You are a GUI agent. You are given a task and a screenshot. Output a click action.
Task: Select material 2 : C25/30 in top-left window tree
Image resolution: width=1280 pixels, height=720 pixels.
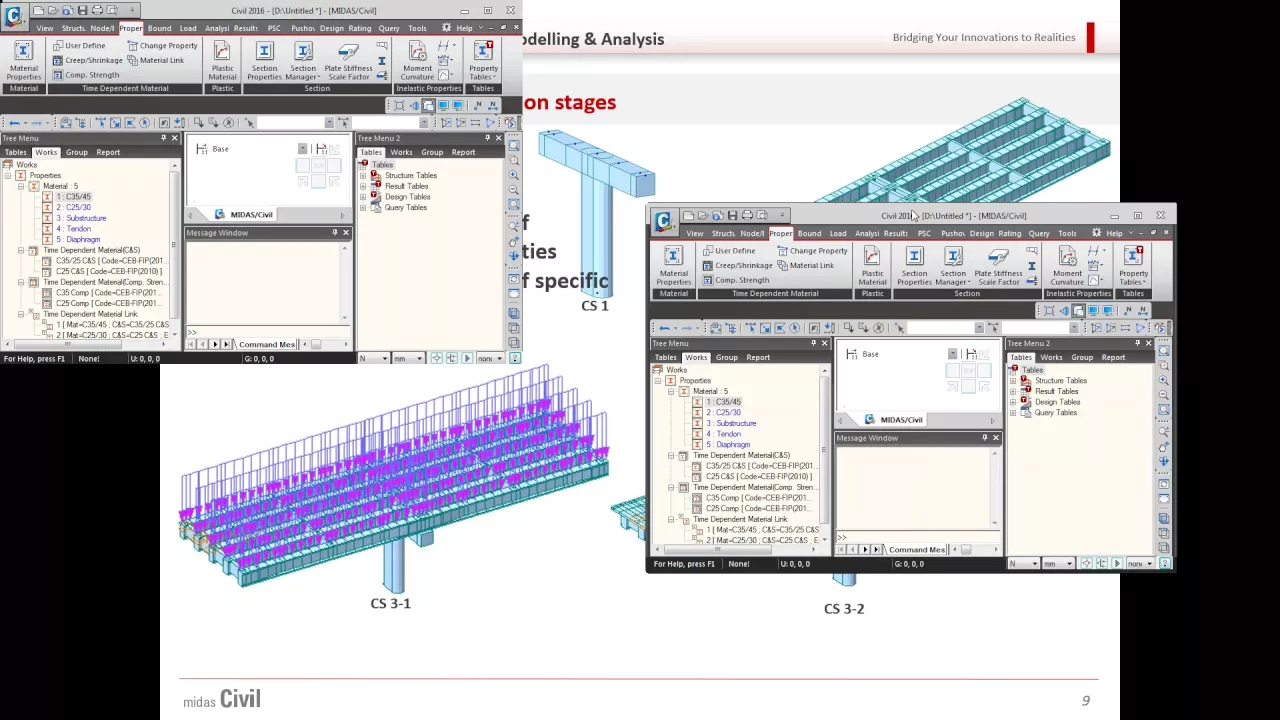tap(73, 207)
